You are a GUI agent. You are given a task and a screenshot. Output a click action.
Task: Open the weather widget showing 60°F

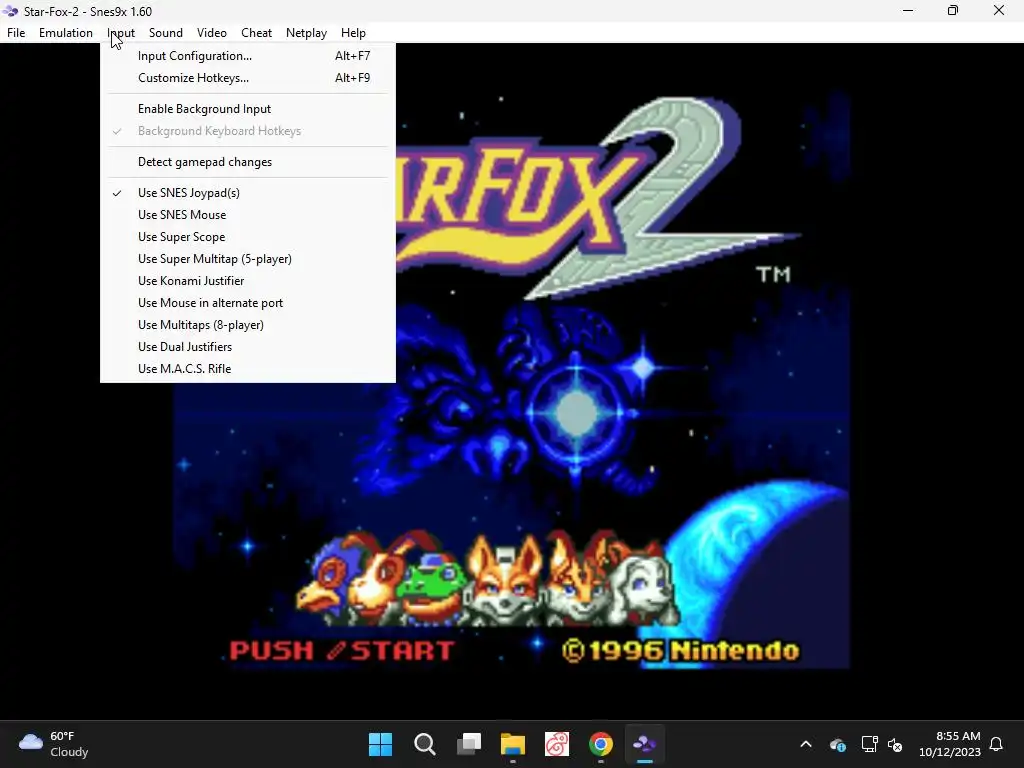tap(54, 744)
